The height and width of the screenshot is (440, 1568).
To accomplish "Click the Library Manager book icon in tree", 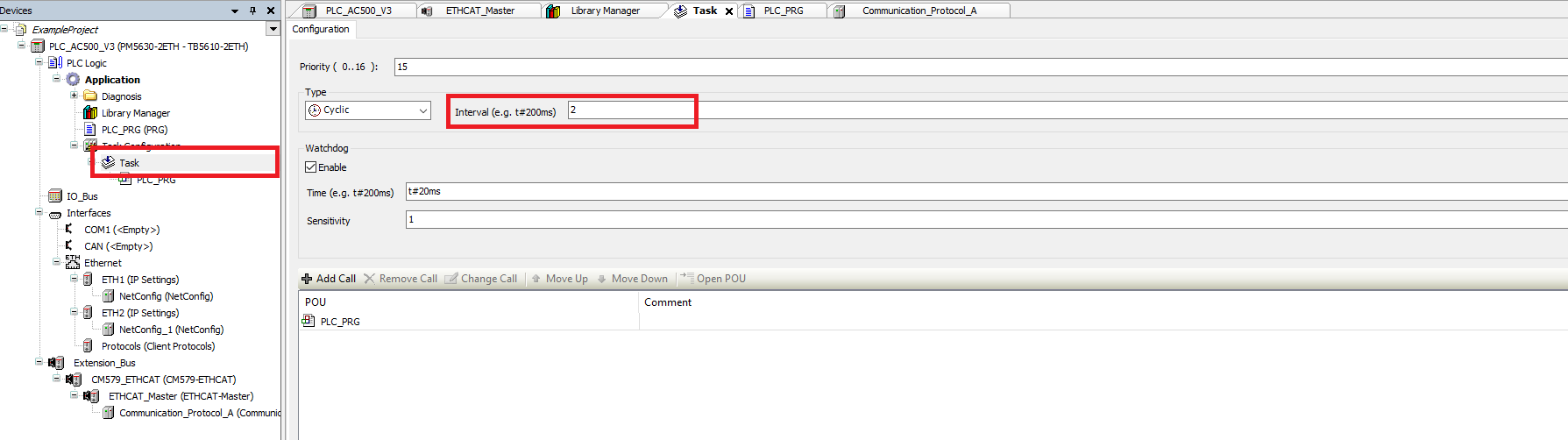I will click(89, 113).
